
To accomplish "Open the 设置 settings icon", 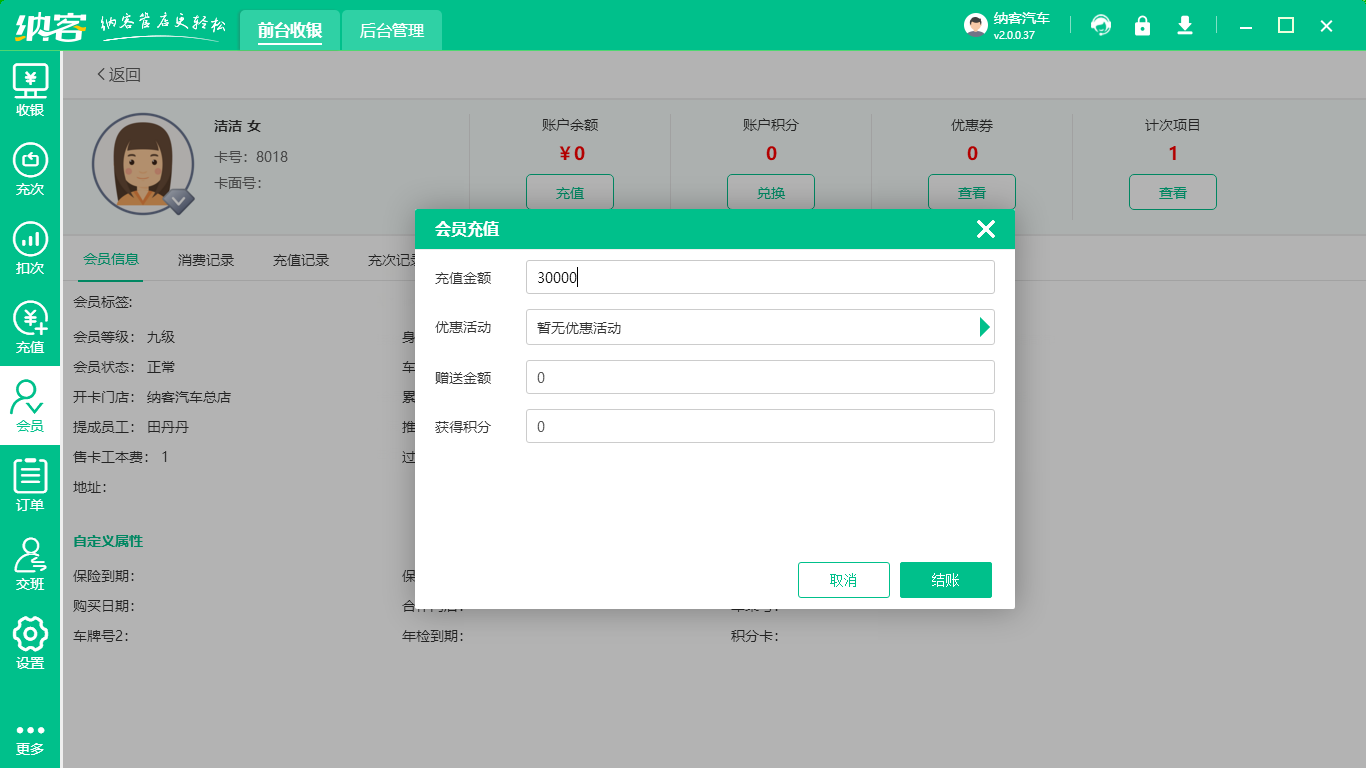I will coord(30,643).
